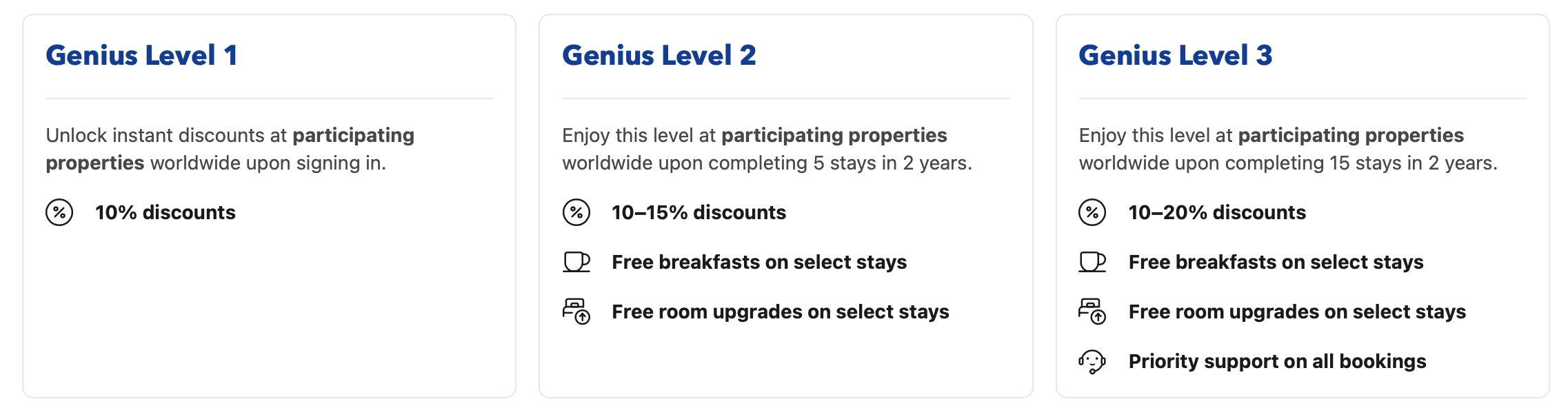
Task: Open "participating properties" in Level 2 description
Action: tap(834, 135)
